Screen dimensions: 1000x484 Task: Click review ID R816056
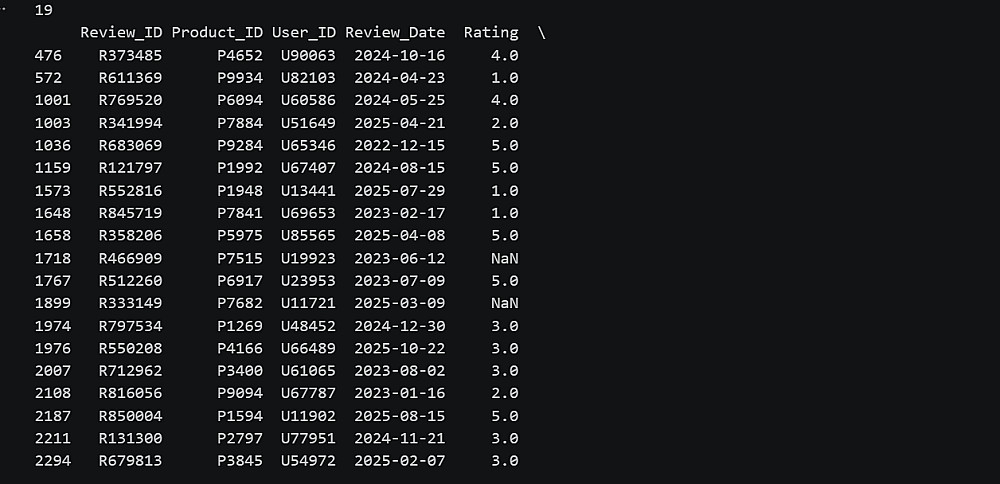coord(130,393)
